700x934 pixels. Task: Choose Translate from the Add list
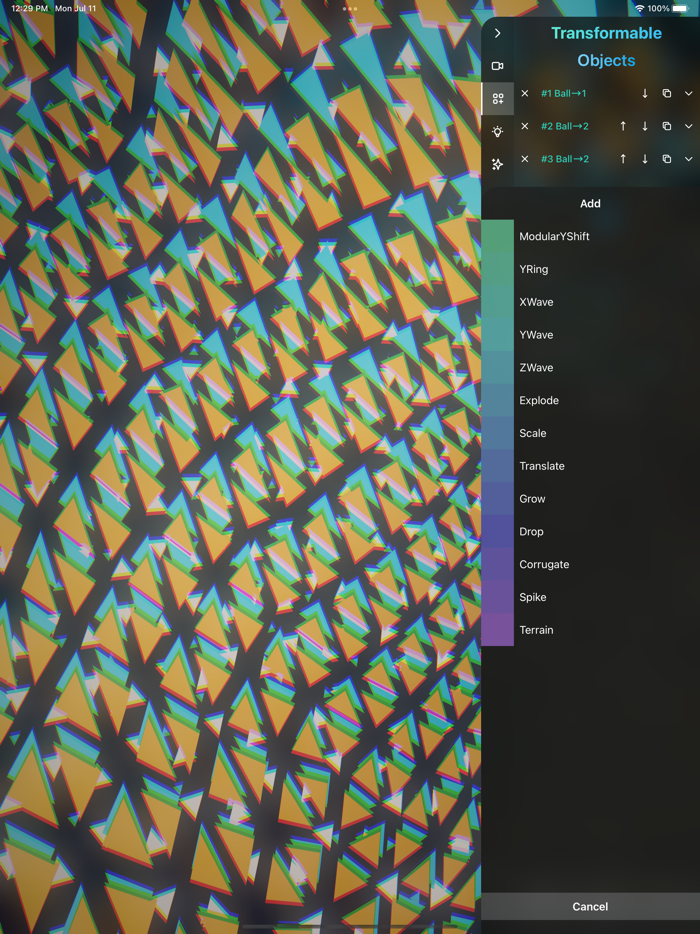click(x=590, y=466)
